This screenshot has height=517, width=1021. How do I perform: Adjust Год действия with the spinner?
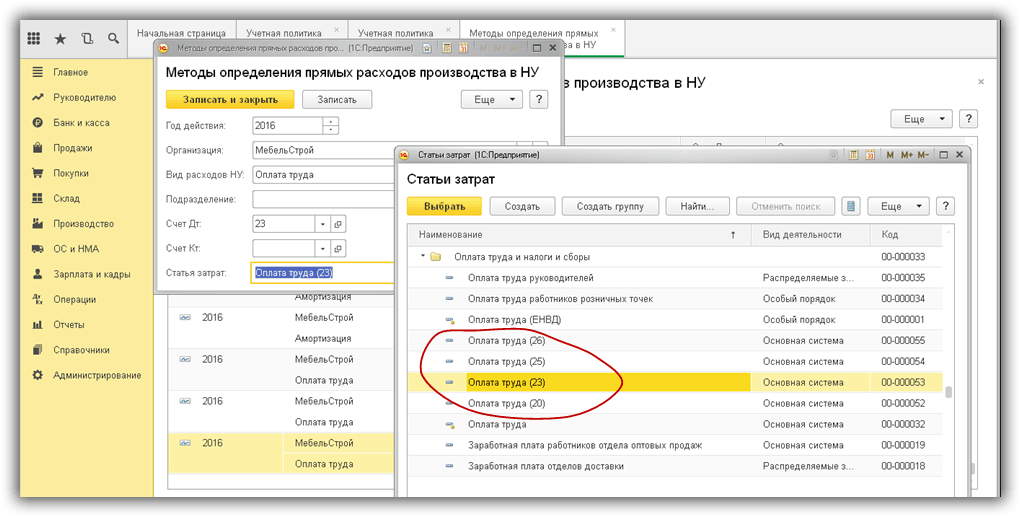click(x=331, y=125)
